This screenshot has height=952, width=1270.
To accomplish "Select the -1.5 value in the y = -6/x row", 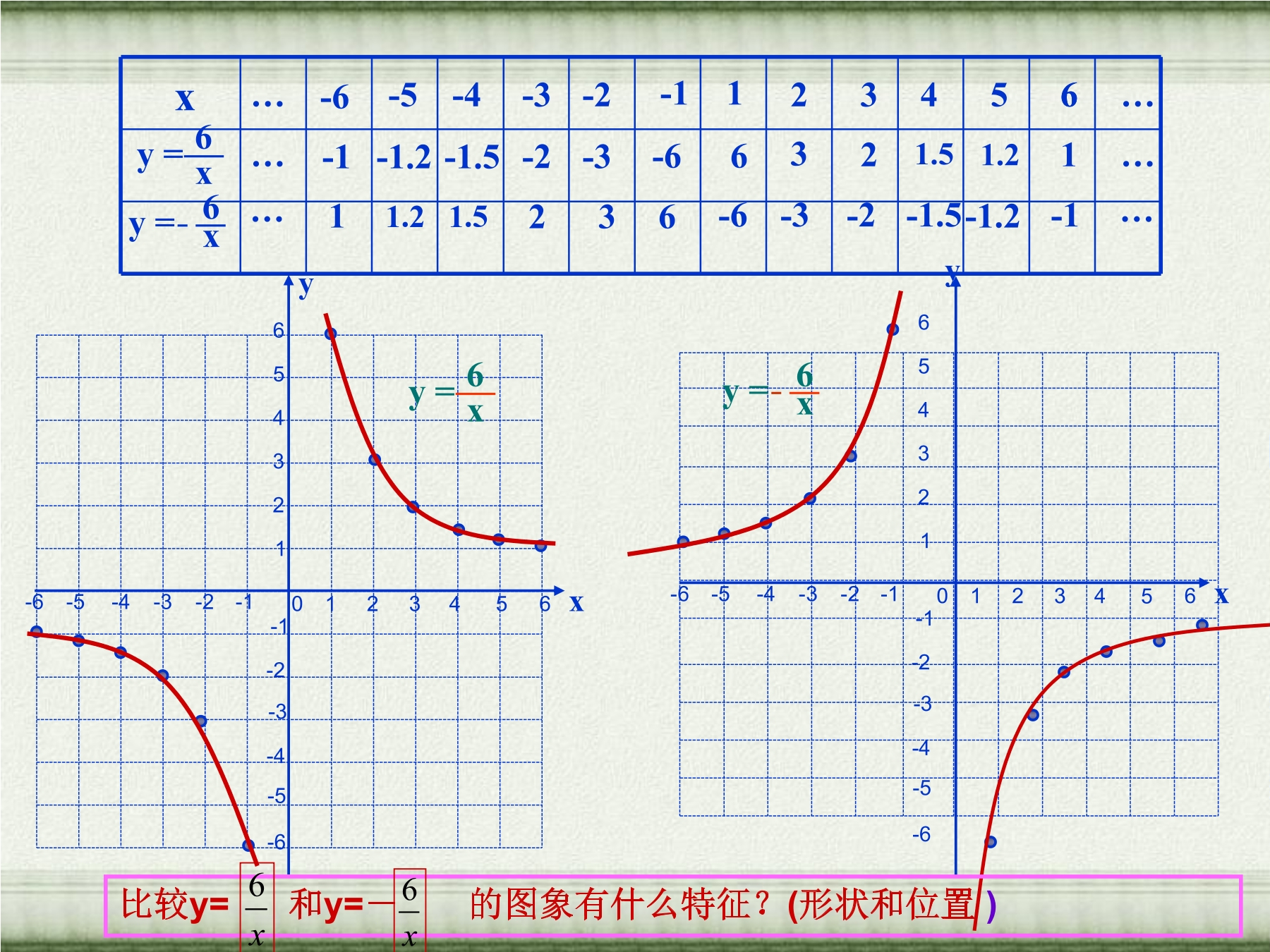I will pos(934,216).
